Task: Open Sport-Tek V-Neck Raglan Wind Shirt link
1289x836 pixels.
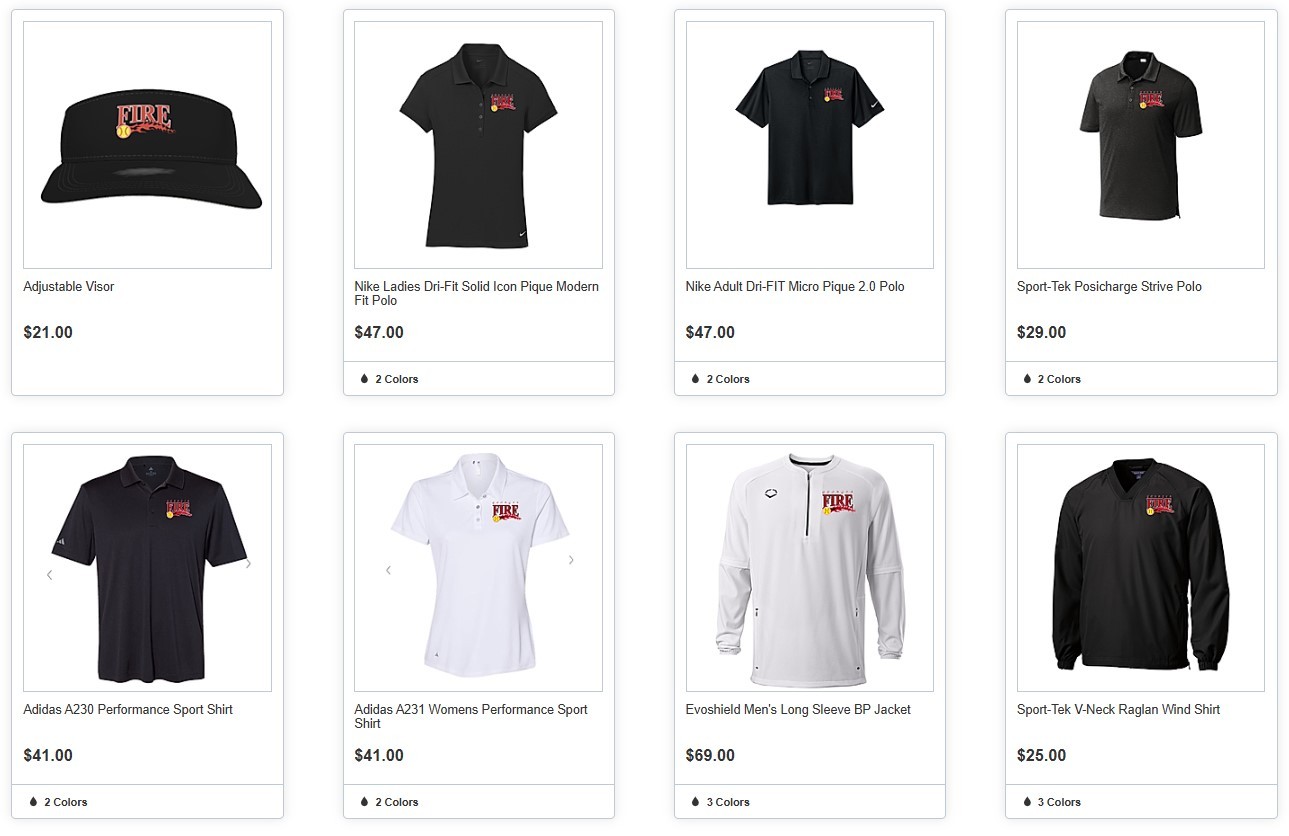Action: (1118, 710)
